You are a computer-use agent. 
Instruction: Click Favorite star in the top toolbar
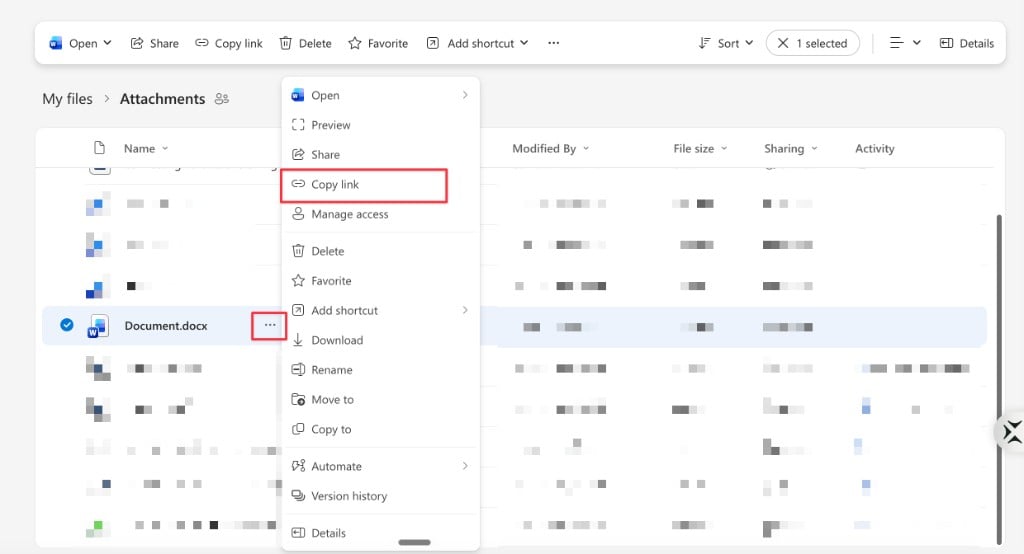378,43
